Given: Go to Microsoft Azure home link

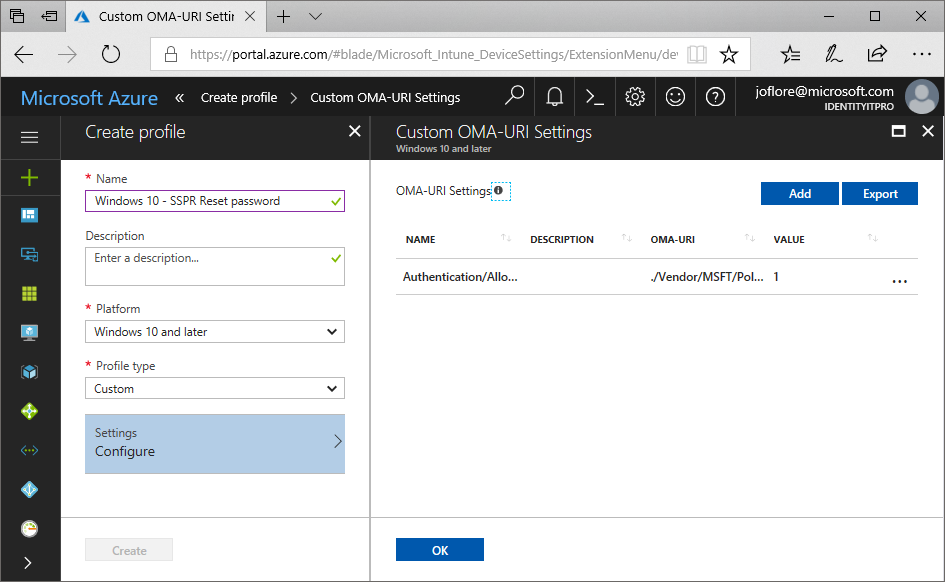Looking at the screenshot, I should tap(89, 98).
